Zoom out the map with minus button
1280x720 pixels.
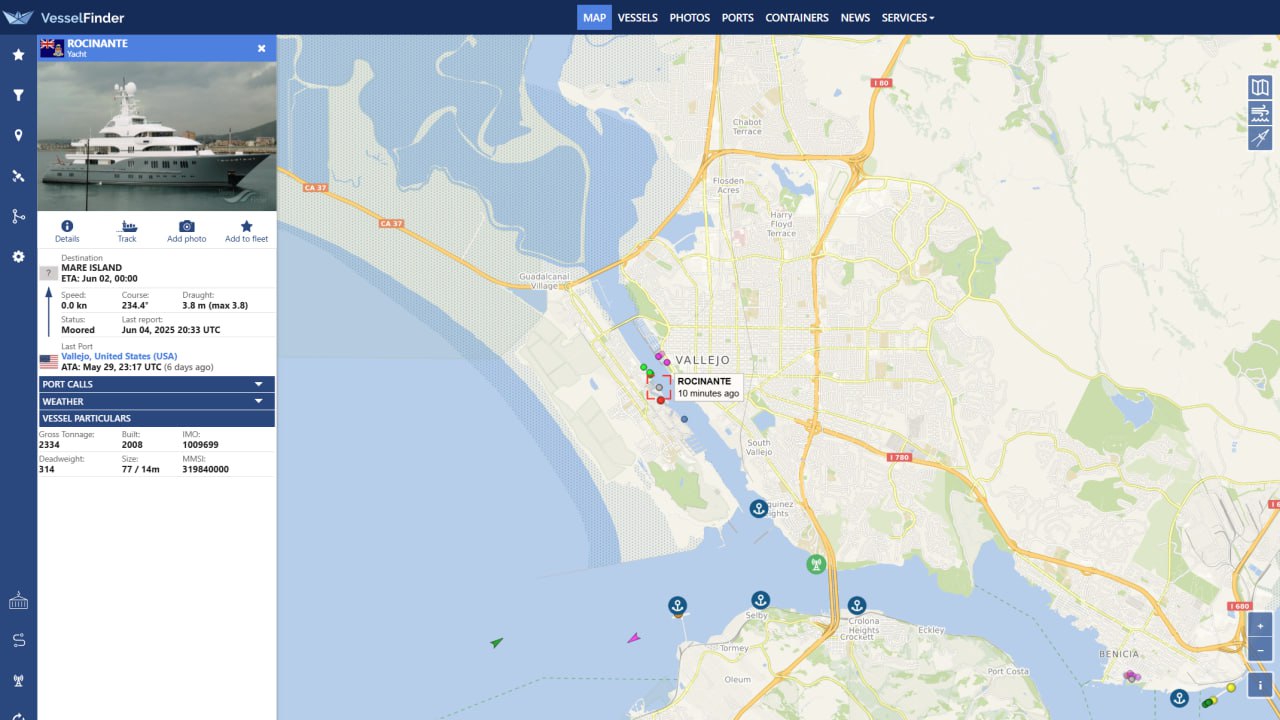(x=1260, y=650)
